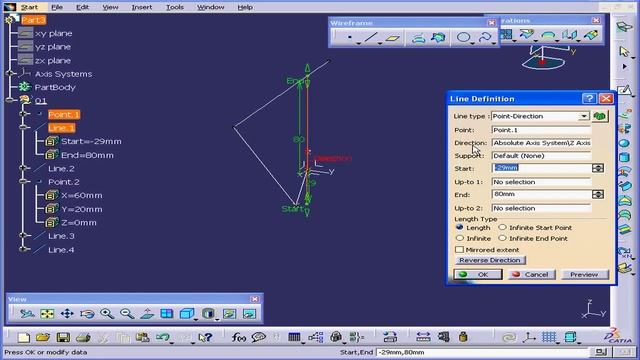The width and height of the screenshot is (640, 360).
Task: Click the Fit All In icon
Action: coord(47,313)
